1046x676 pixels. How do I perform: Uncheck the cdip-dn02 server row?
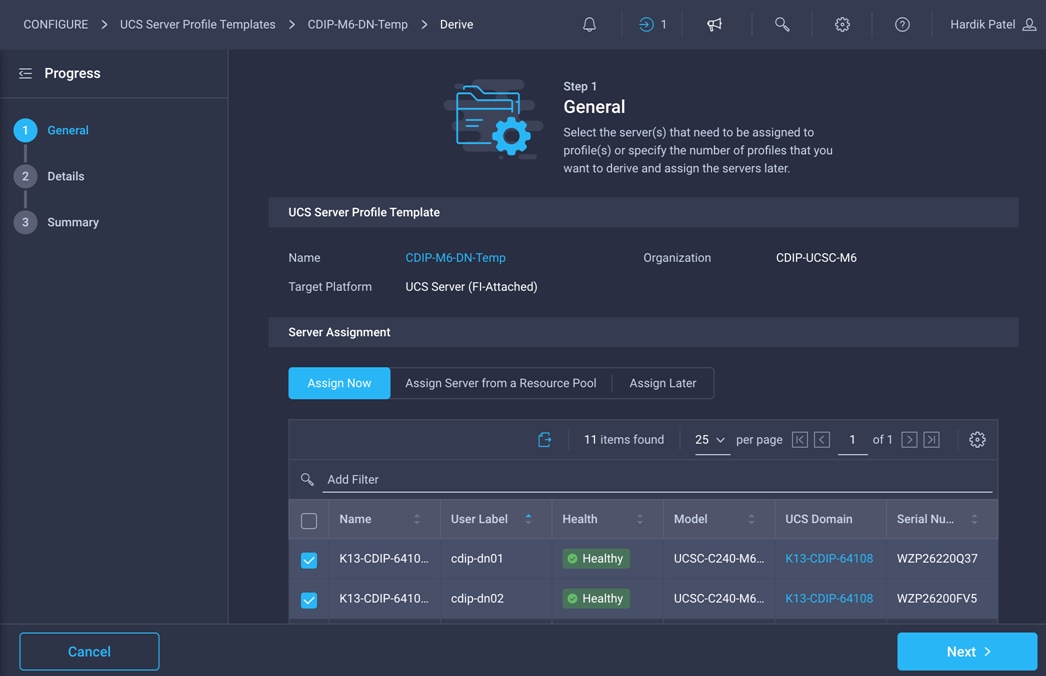[309, 600]
